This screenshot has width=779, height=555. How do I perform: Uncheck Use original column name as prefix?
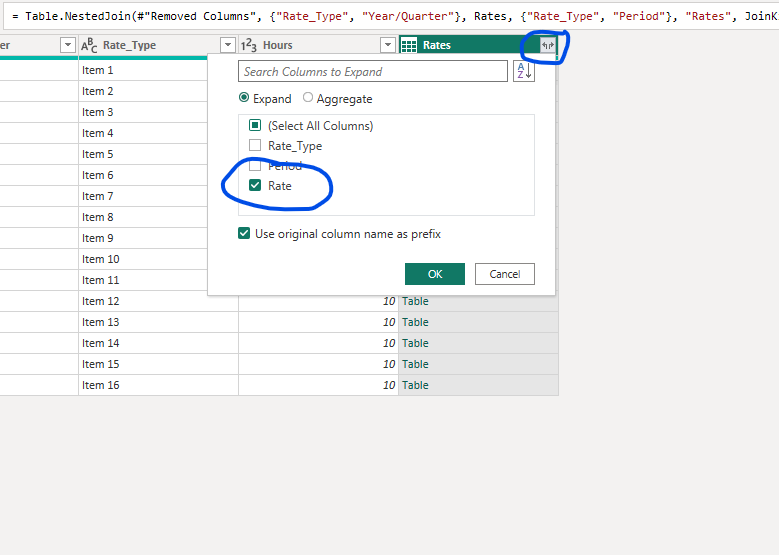pyautogui.click(x=244, y=234)
